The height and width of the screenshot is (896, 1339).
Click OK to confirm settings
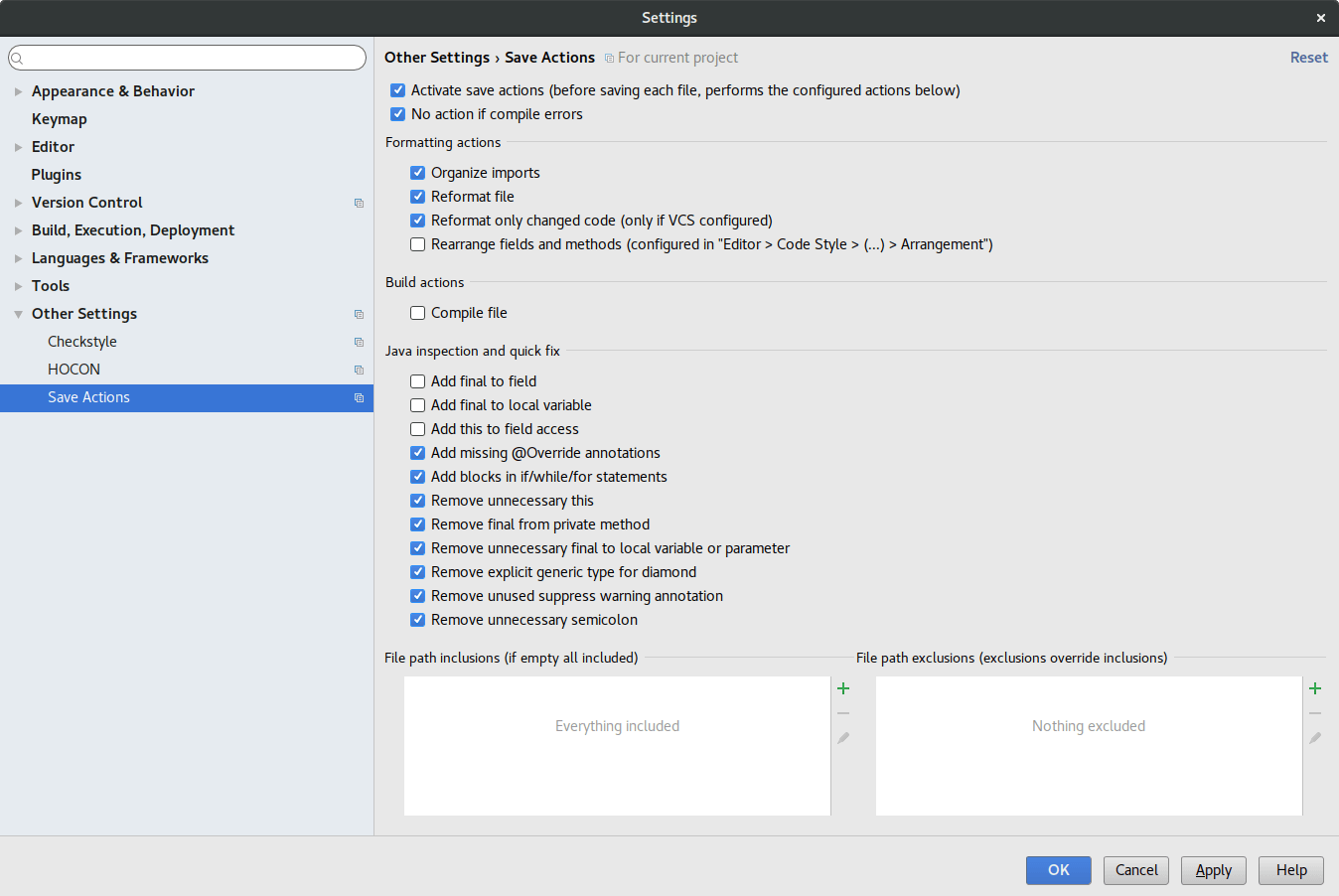[1059, 870]
